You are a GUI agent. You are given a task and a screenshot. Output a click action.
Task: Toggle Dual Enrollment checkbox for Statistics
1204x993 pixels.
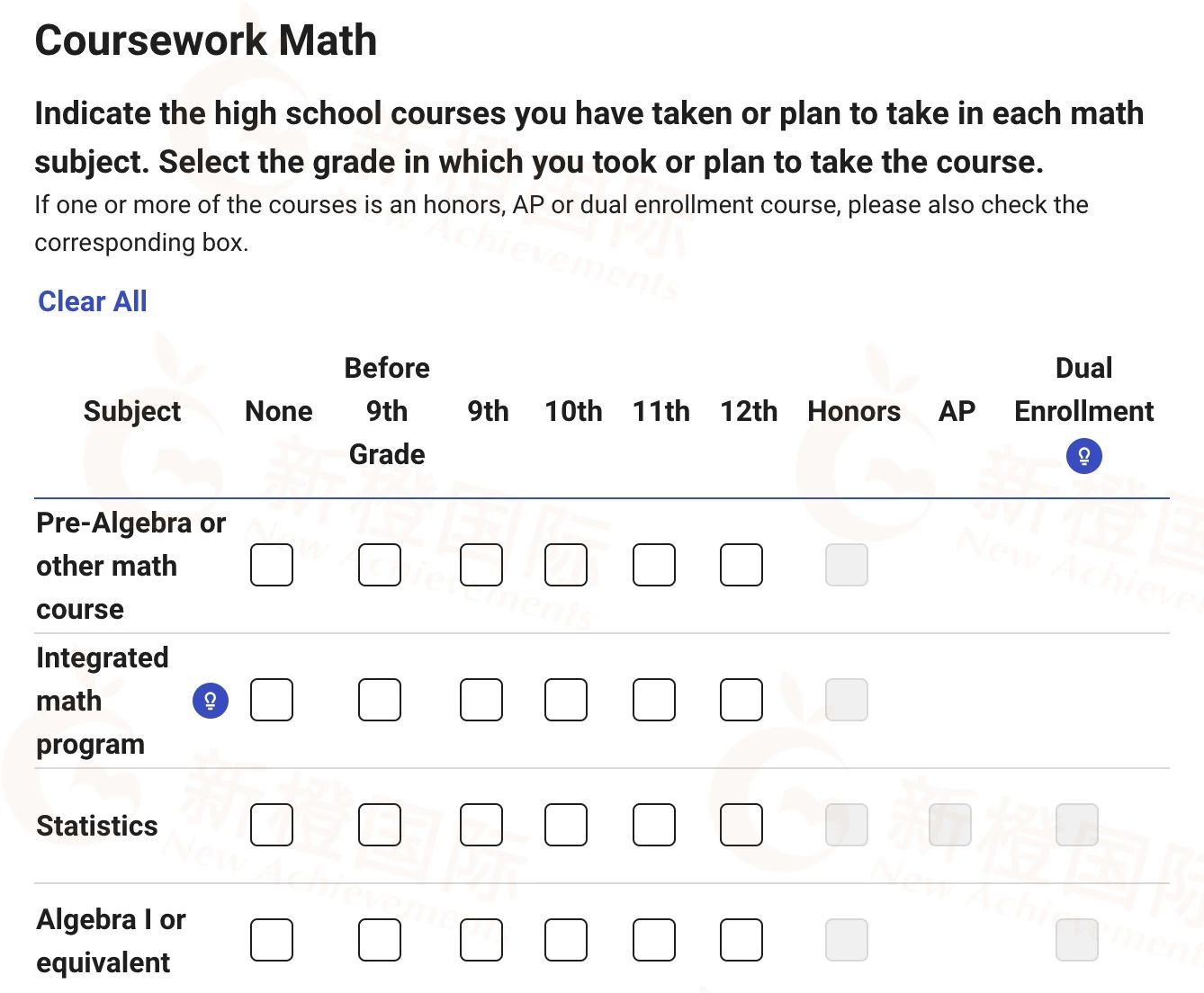coord(1077,825)
